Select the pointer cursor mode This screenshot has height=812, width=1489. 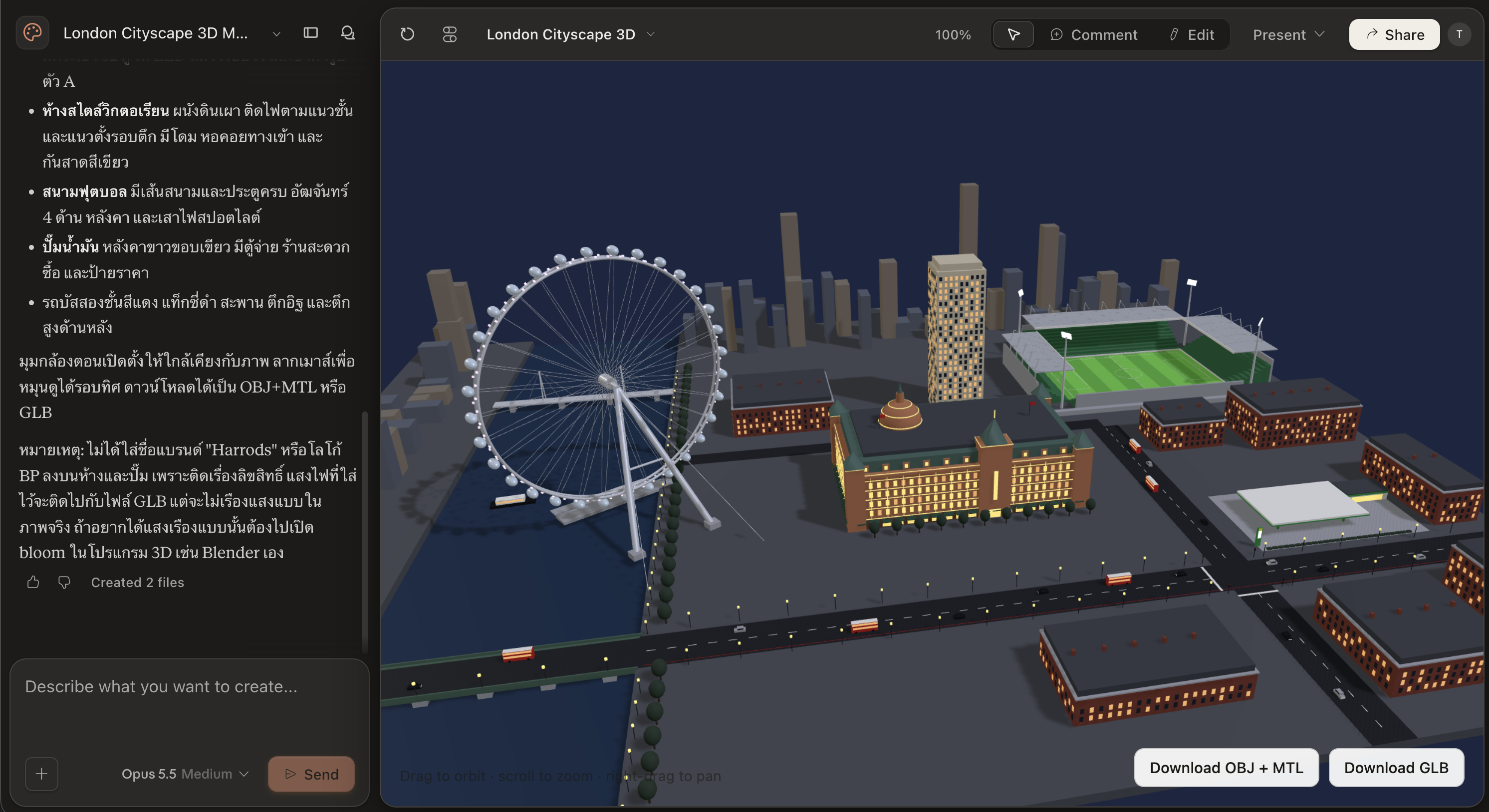(x=1013, y=35)
